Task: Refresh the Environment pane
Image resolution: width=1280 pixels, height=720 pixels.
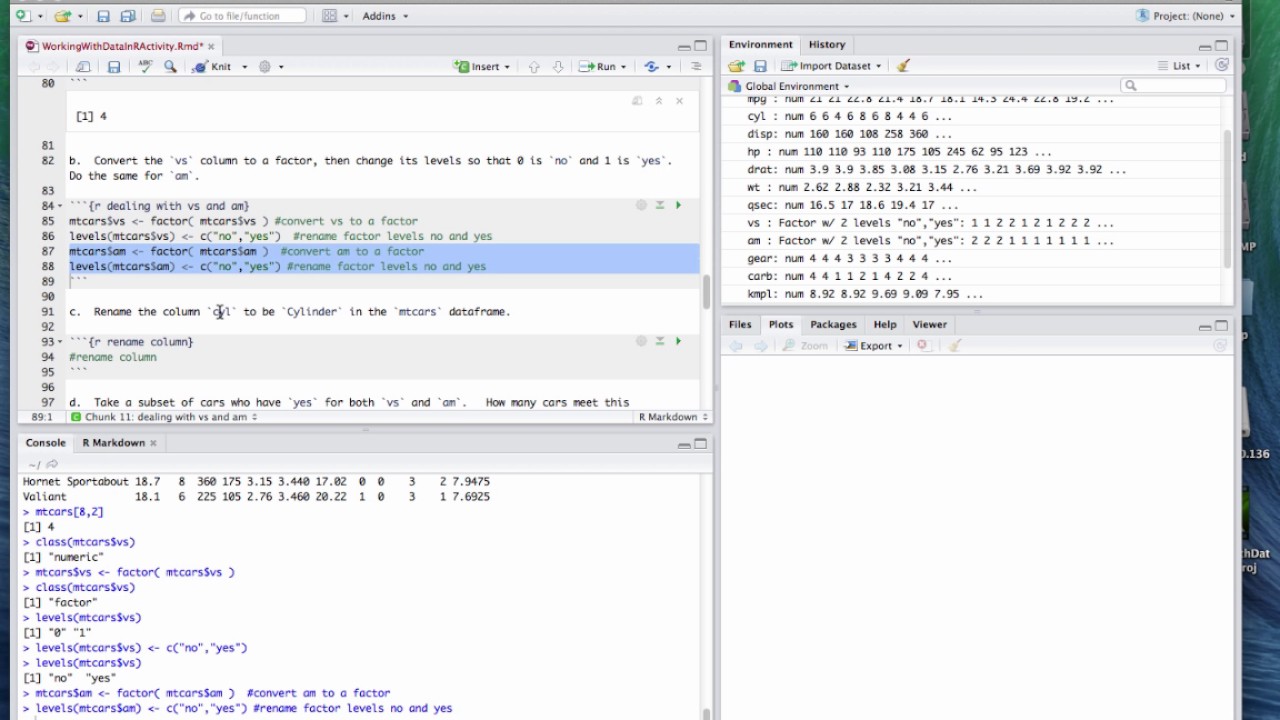Action: tap(1221, 66)
